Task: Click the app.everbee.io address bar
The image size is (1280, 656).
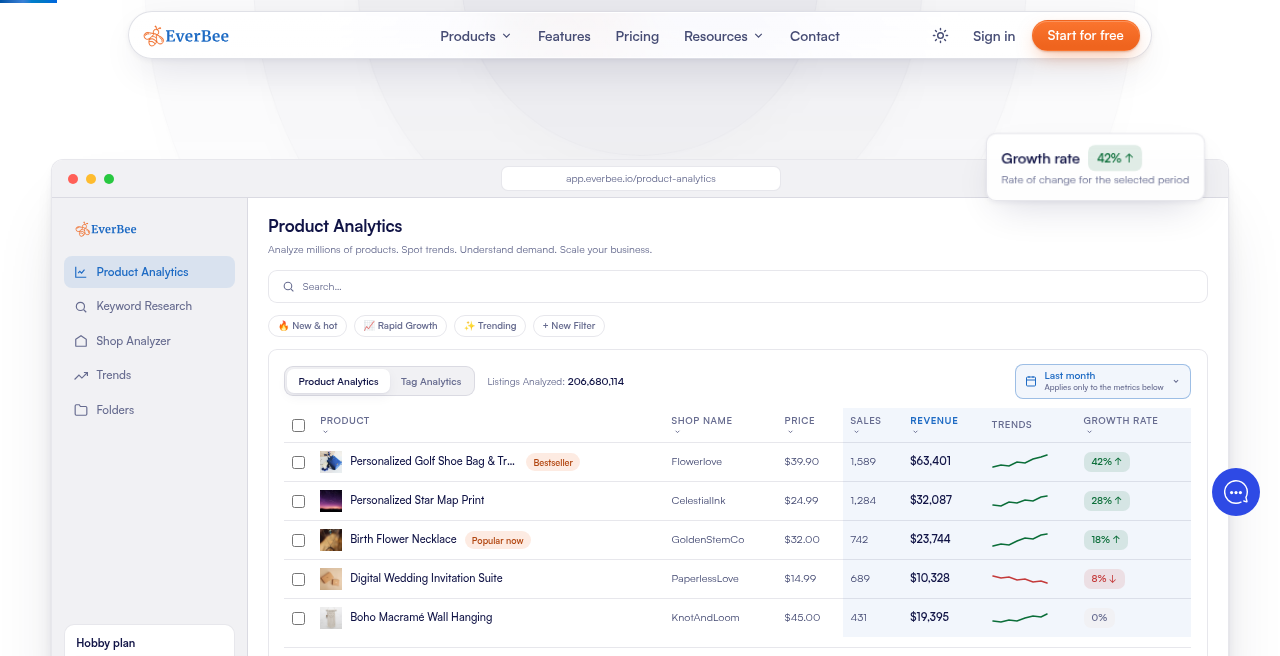Action: [x=641, y=179]
